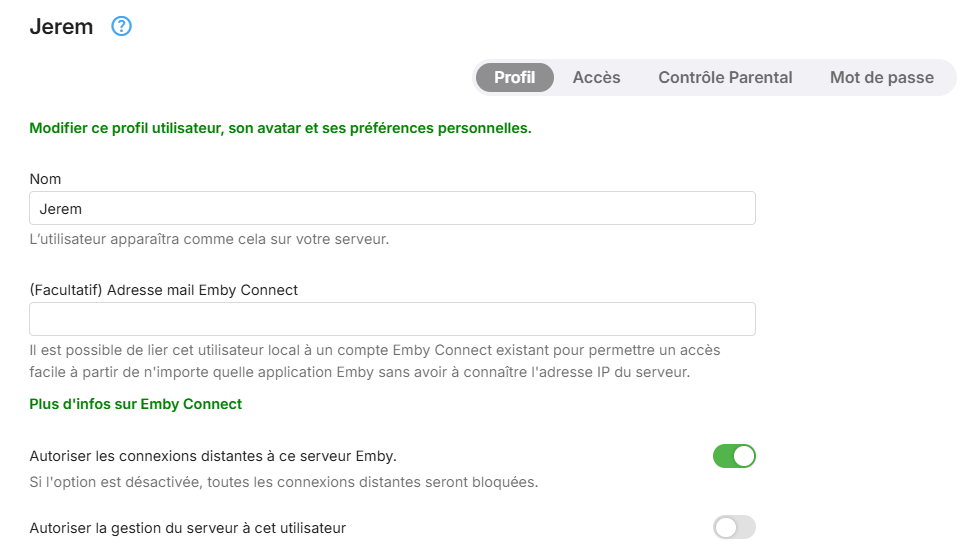Go to the Contrôle Parental tab
Viewport: 974px width, 554px height.
click(725, 78)
